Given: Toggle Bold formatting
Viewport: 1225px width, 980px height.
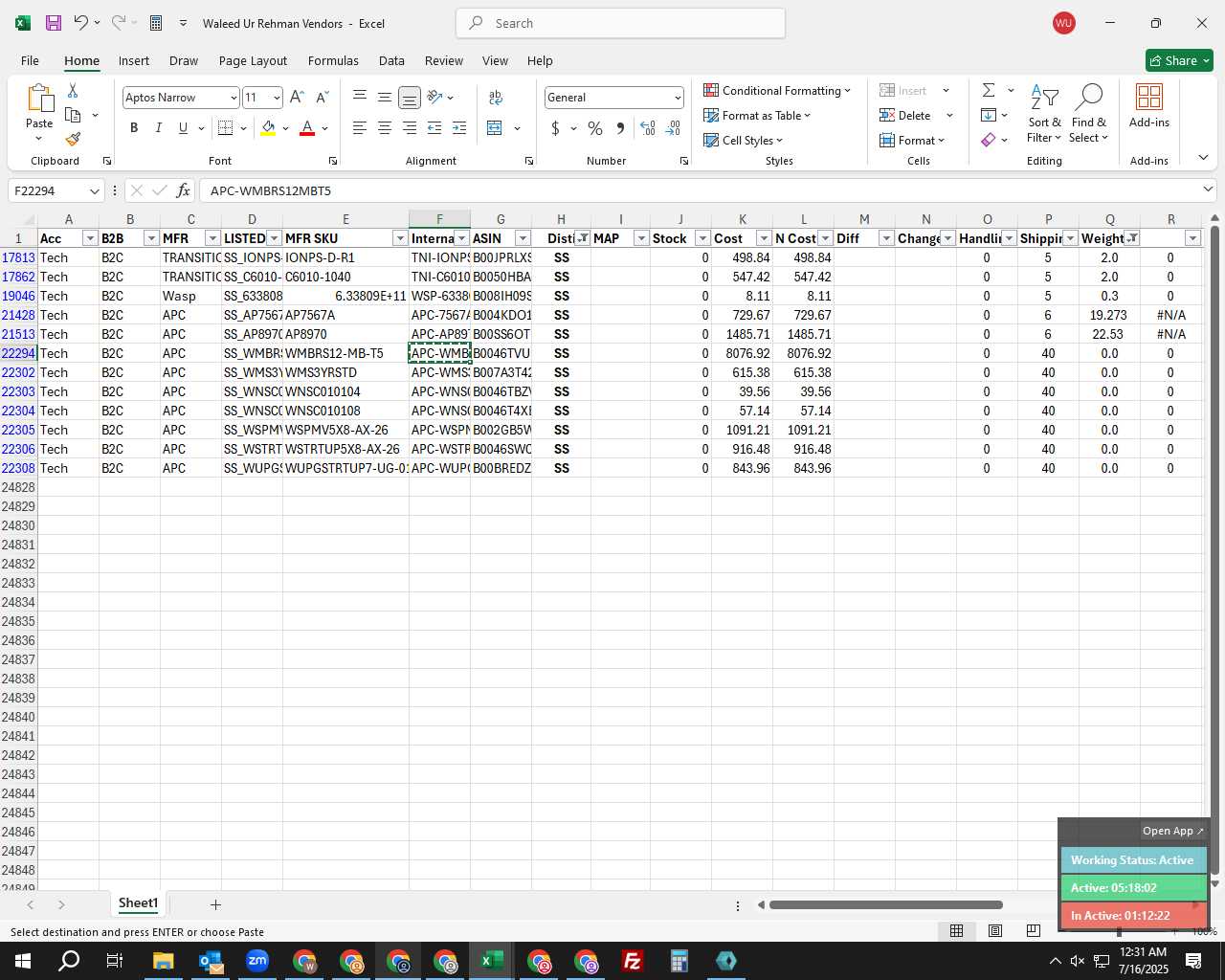Looking at the screenshot, I should coord(134,128).
